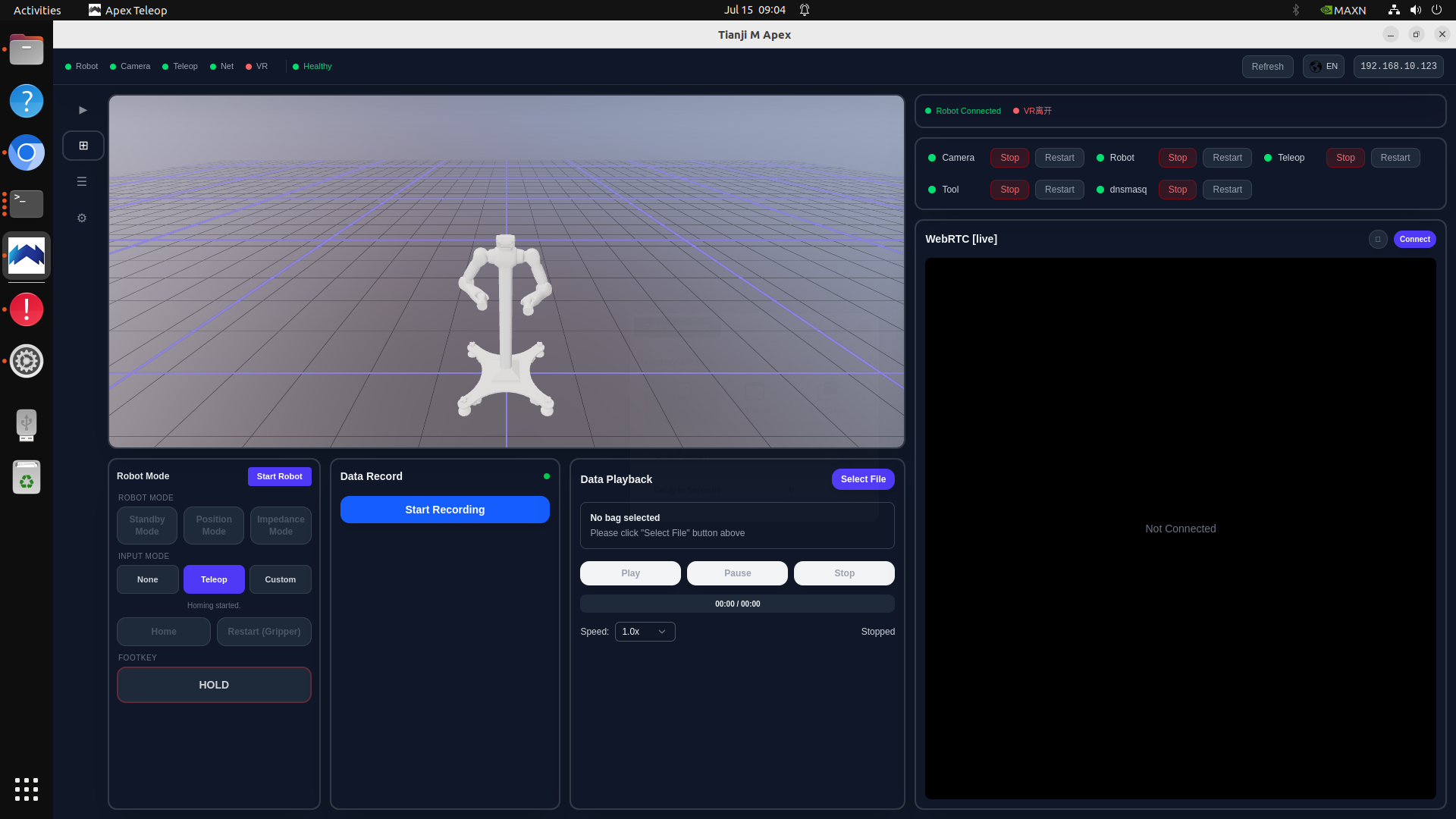The width and height of the screenshot is (1456, 819).
Task: Click the Start Recording button
Action: pyautogui.click(x=445, y=510)
